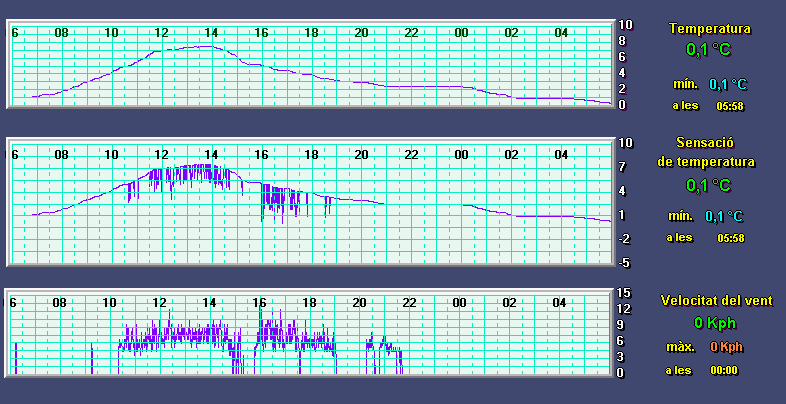Click the Sensació de temperatura line chart
The height and width of the screenshot is (404, 786).
tap(311, 201)
